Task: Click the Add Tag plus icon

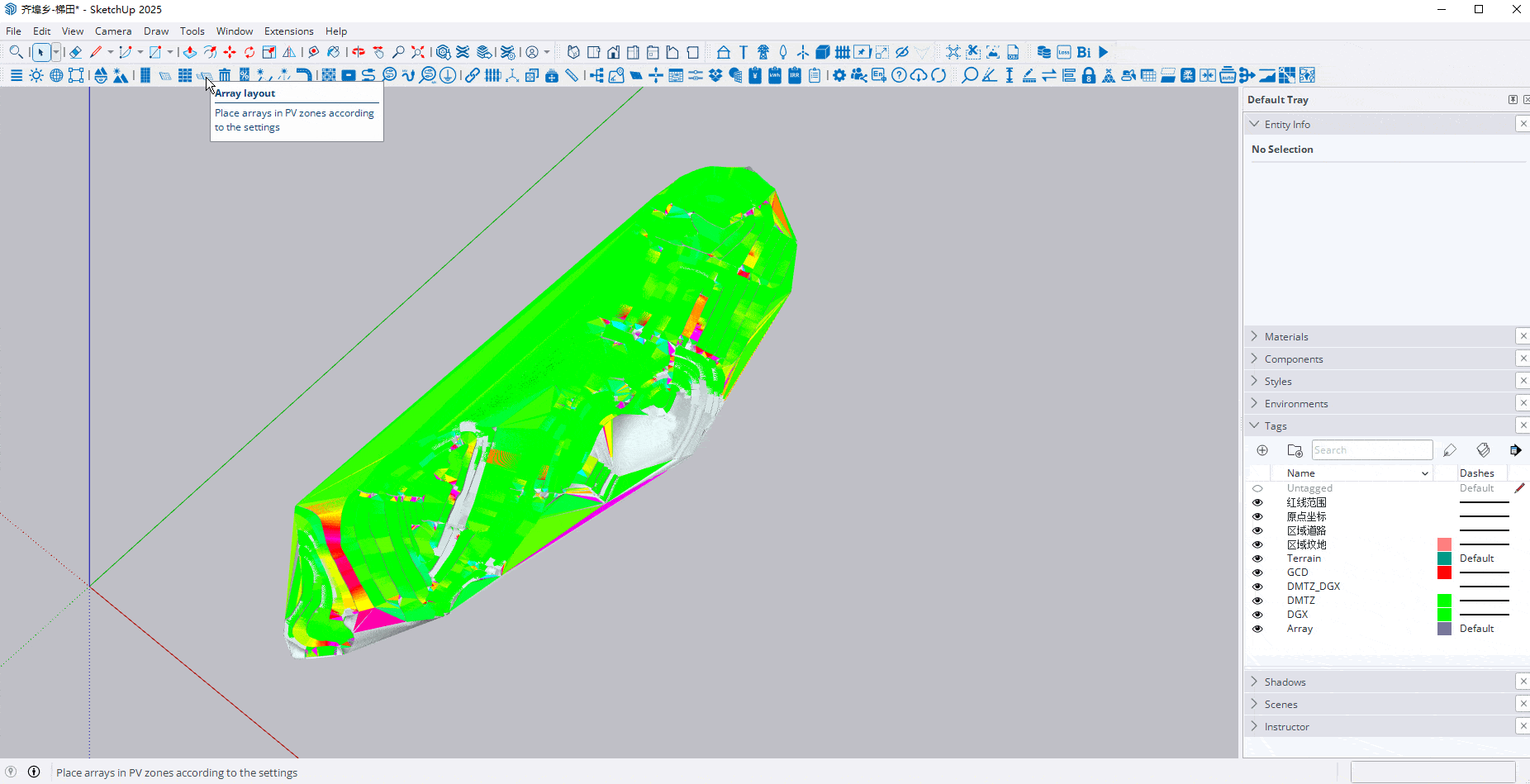Action: click(1262, 450)
